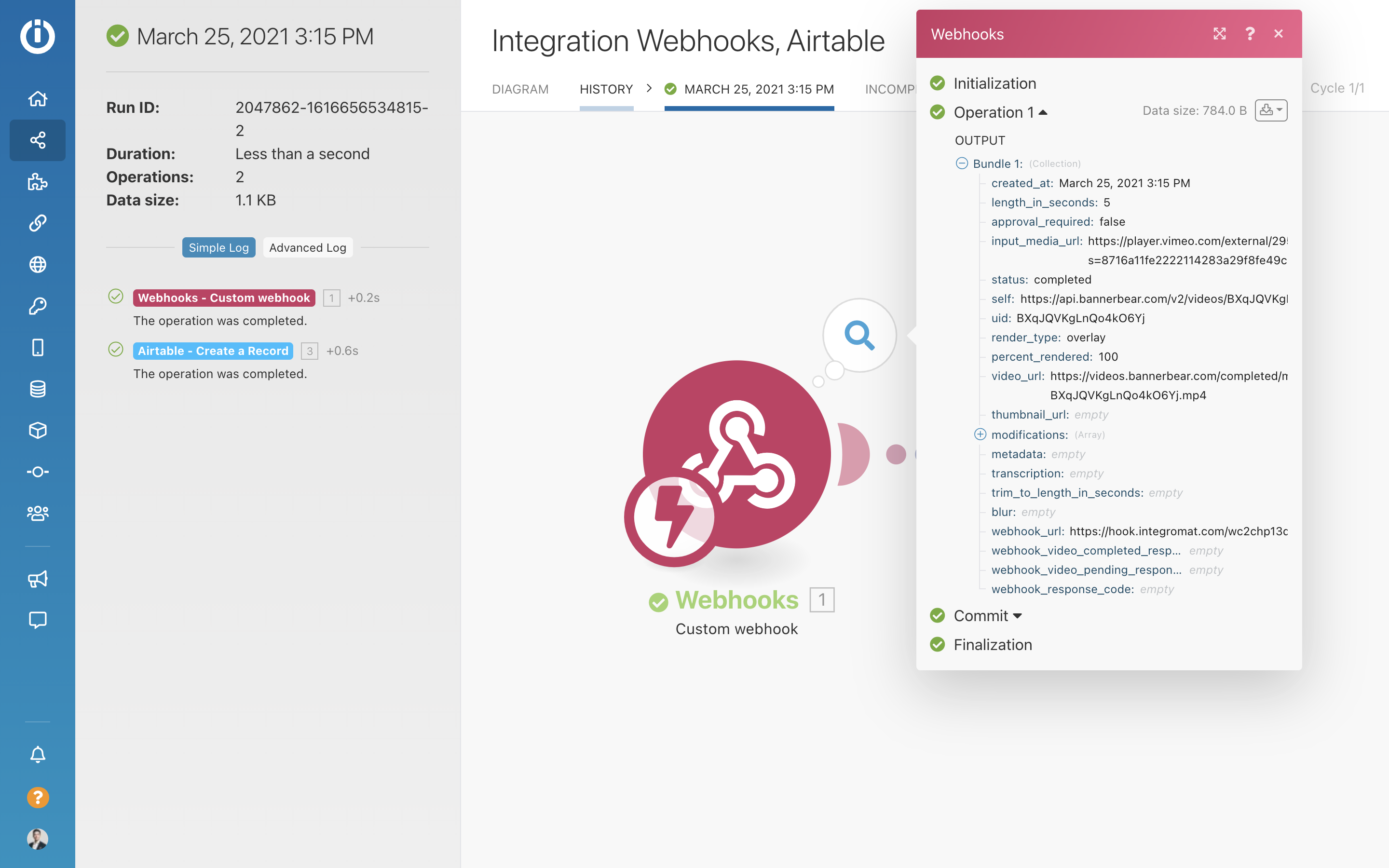Viewport: 1389px width, 868px height.
Task: Open Data stores database icon
Action: coord(37,389)
